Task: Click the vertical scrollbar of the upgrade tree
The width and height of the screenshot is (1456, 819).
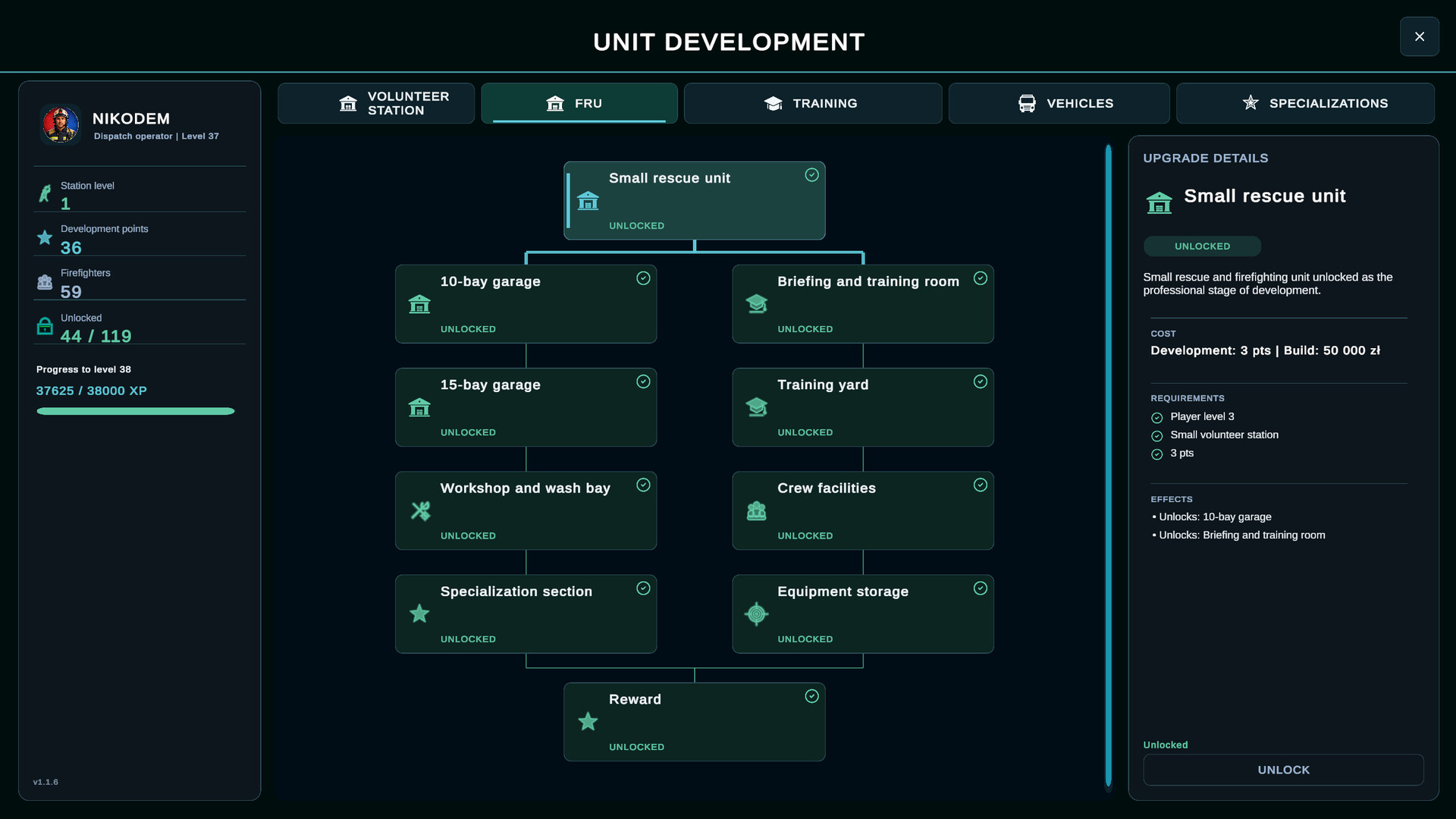Action: tap(1108, 466)
